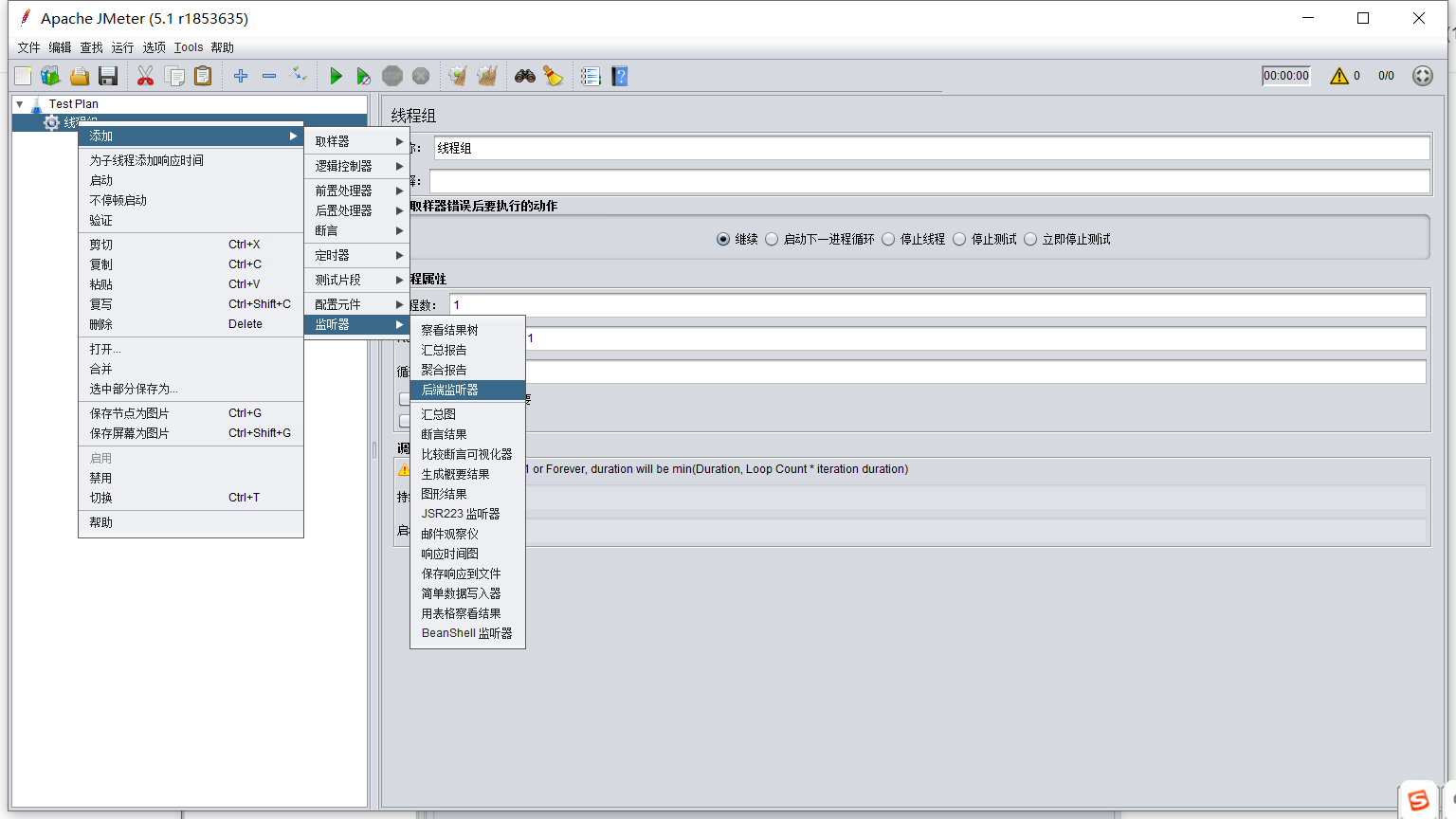1456x819 pixels.
Task: Open the 运行 menu
Action: [x=122, y=47]
